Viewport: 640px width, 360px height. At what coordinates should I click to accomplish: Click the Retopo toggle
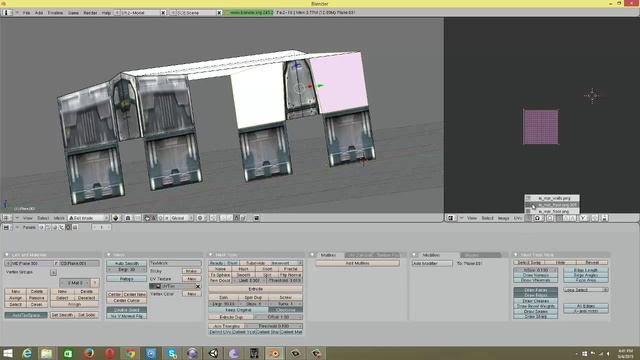coord(127,279)
